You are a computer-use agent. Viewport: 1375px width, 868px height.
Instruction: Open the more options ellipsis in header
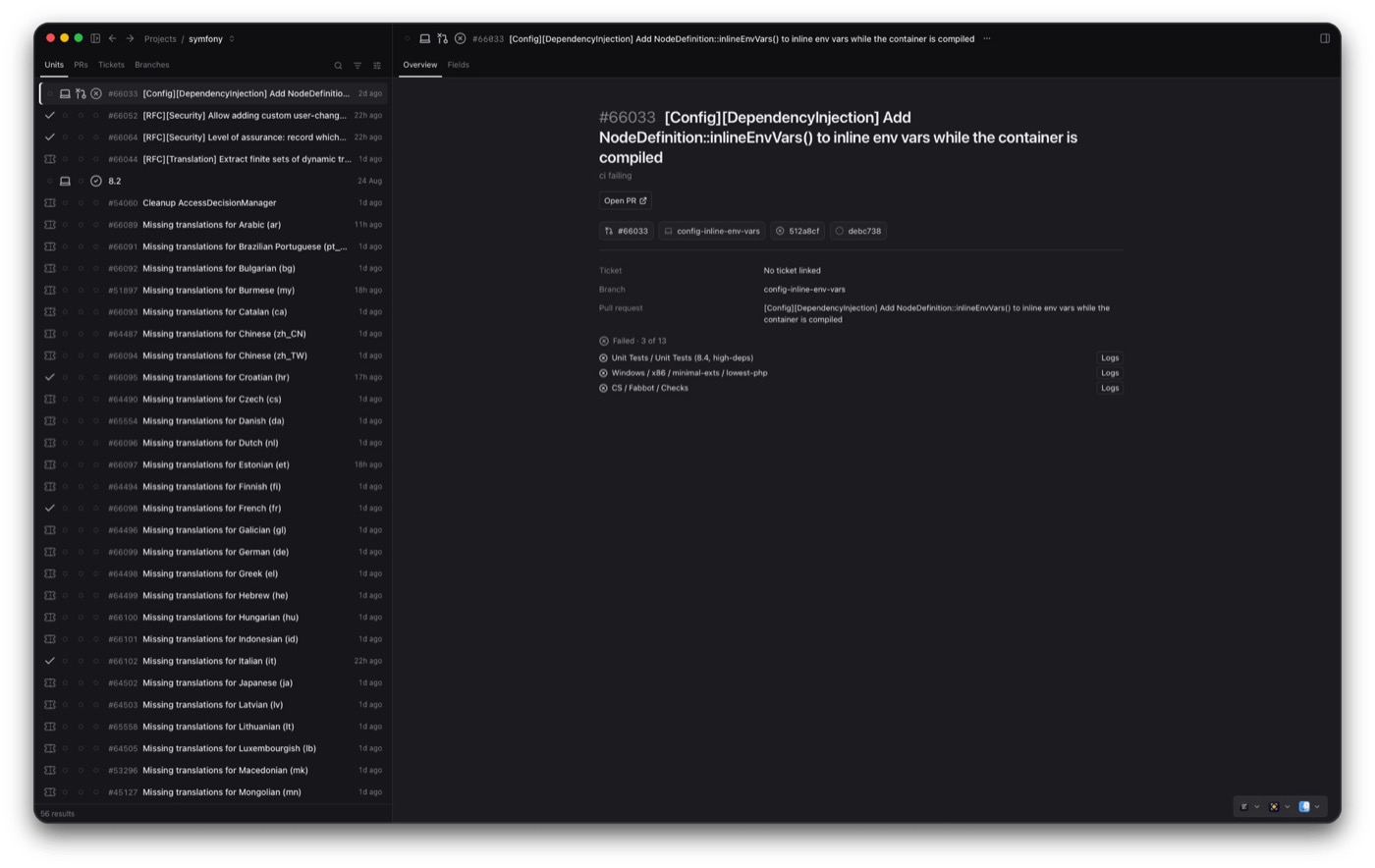(987, 38)
